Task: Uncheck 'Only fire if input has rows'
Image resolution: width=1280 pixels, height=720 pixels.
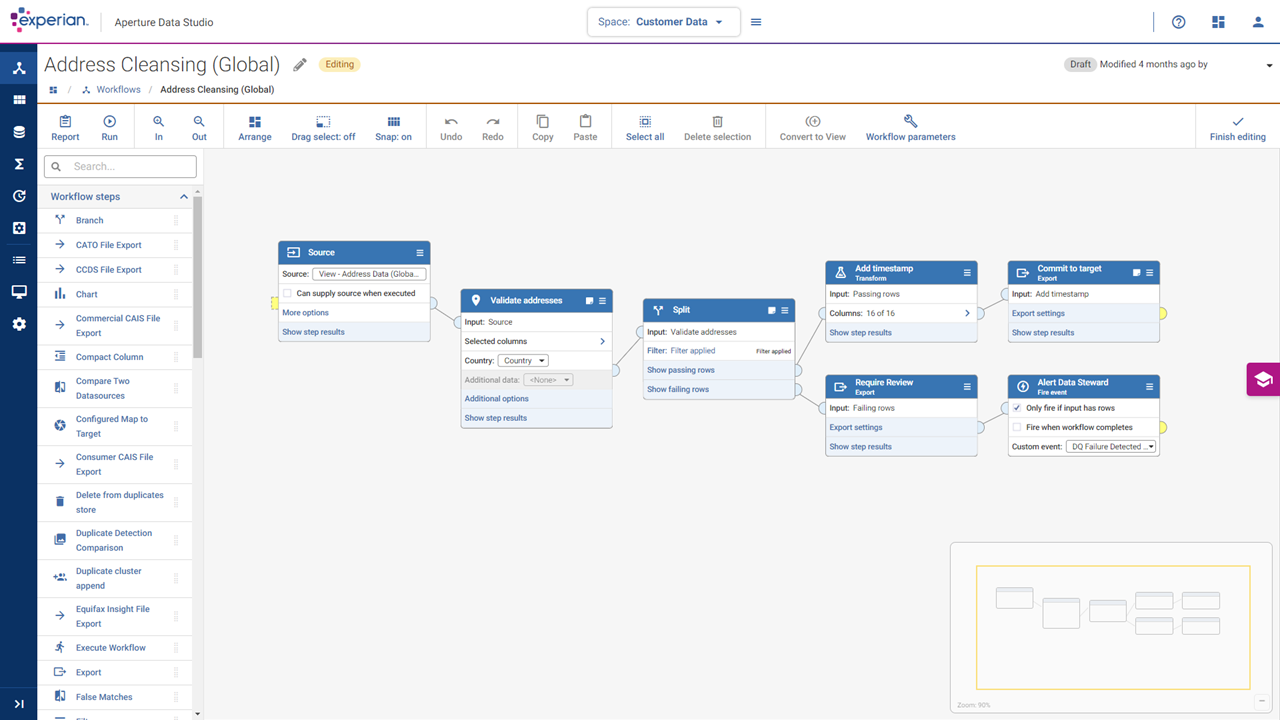Action: coord(1017,408)
